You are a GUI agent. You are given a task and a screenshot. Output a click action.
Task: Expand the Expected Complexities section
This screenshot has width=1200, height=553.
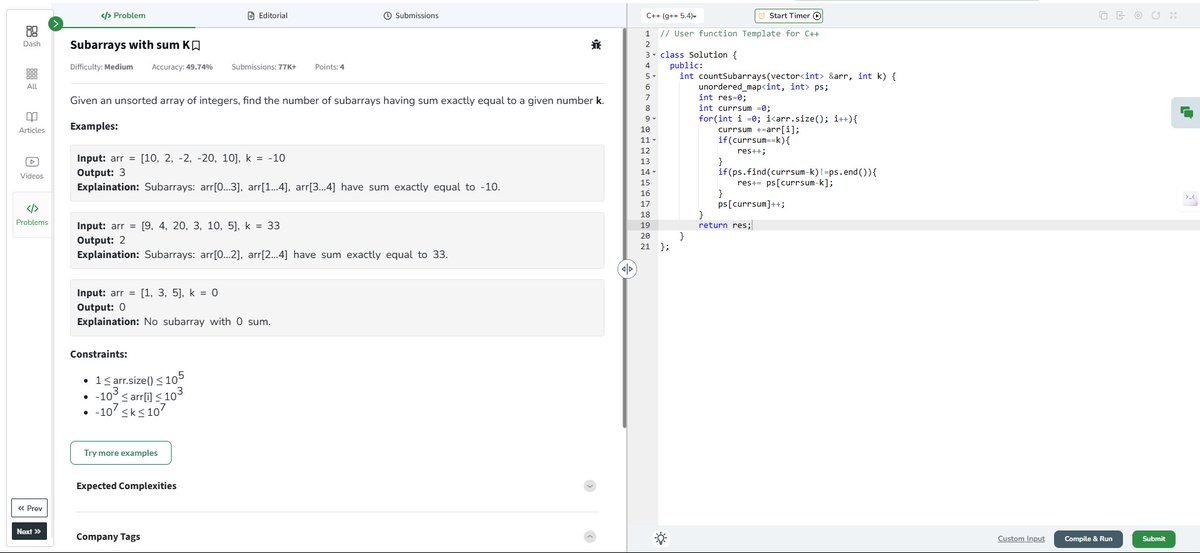tap(589, 486)
